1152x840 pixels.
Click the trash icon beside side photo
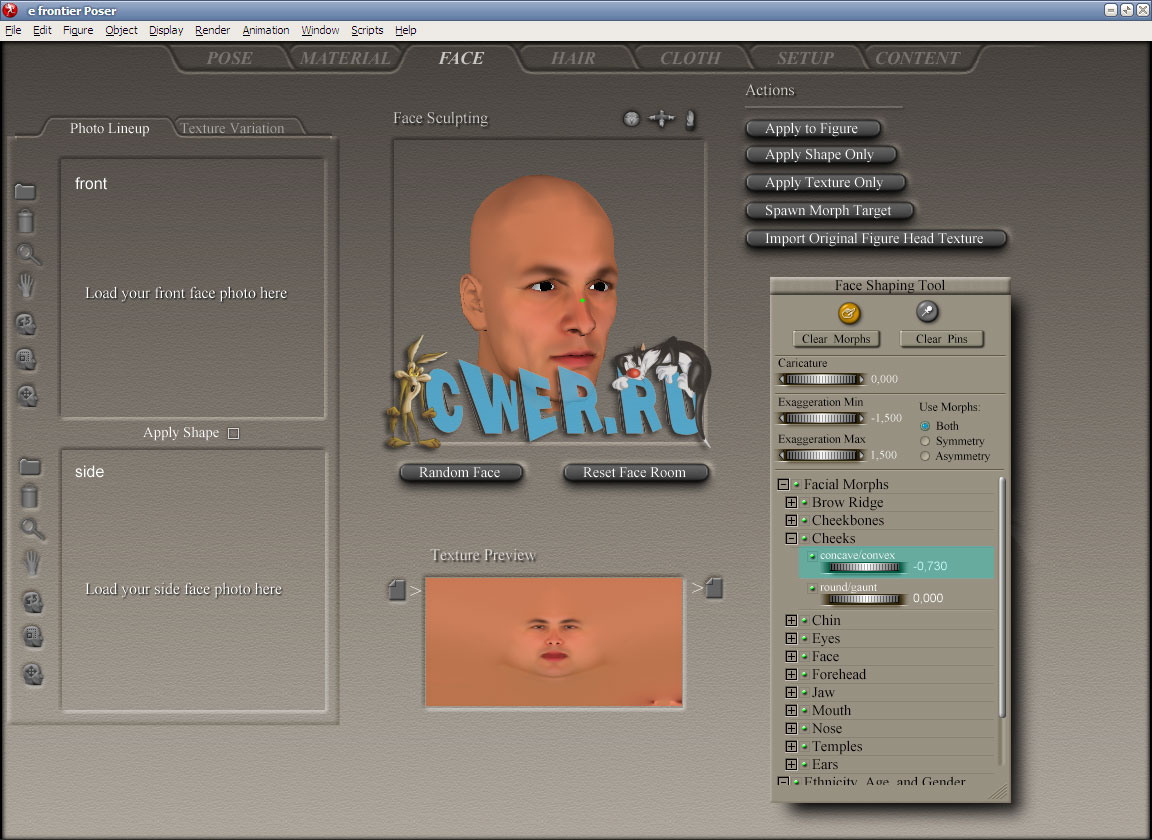coord(30,496)
